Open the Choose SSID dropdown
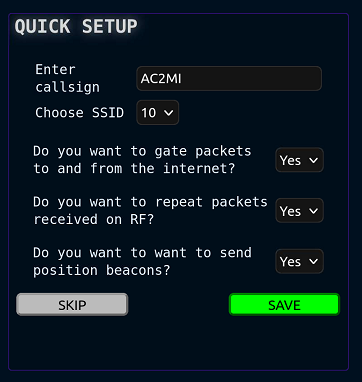 click(x=158, y=113)
